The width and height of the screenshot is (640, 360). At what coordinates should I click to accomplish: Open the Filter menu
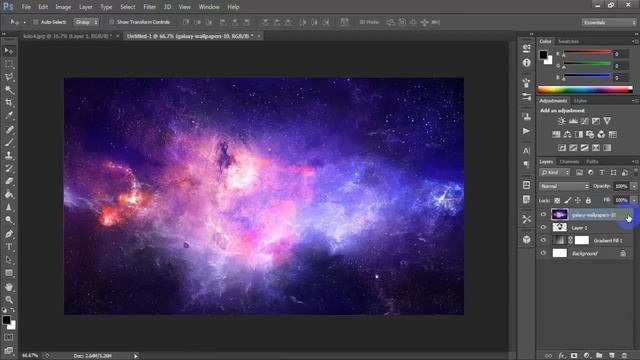[x=149, y=7]
